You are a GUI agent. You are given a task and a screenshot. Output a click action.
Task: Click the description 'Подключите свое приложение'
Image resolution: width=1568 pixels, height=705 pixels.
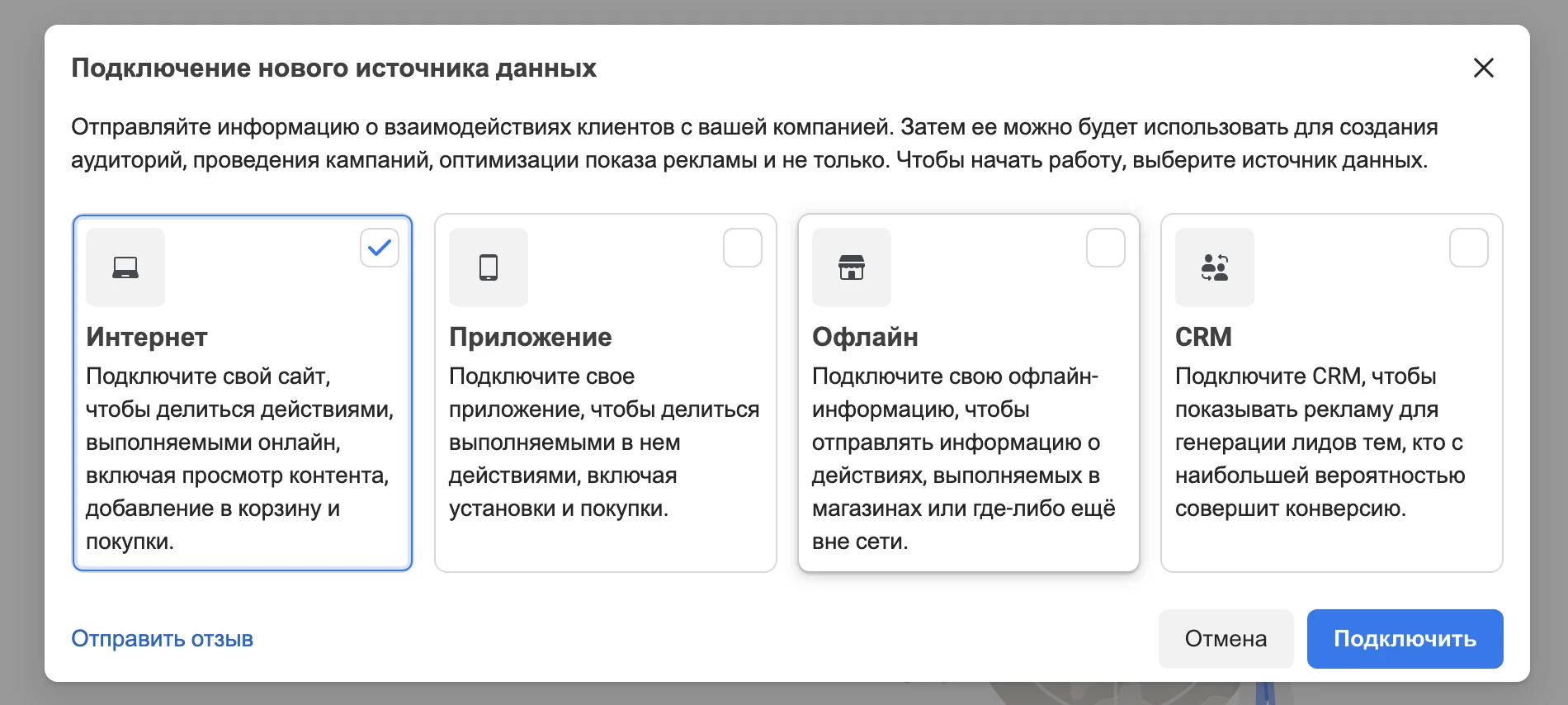click(x=604, y=442)
